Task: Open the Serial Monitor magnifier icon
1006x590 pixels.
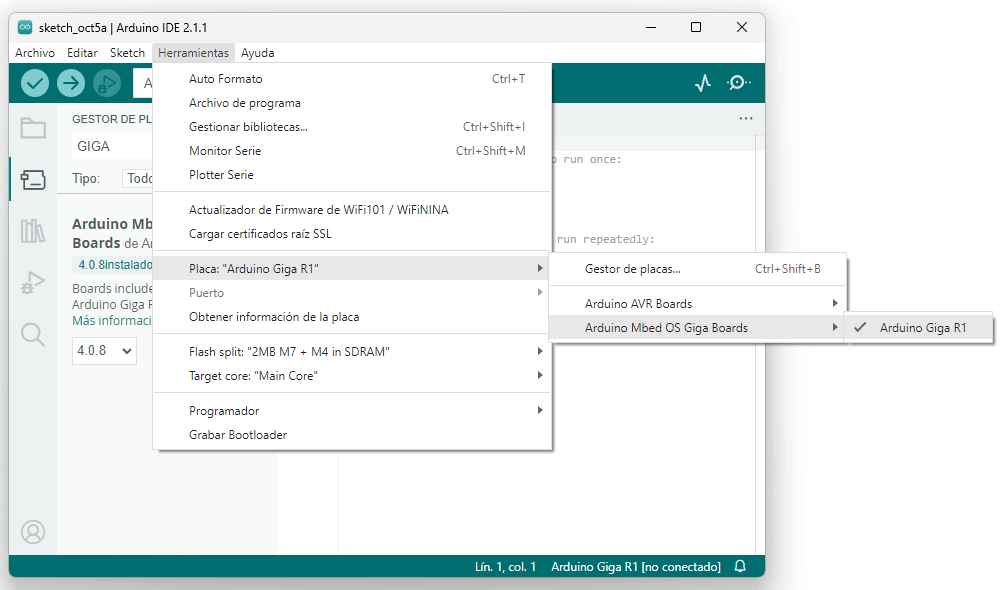Action: (x=739, y=83)
